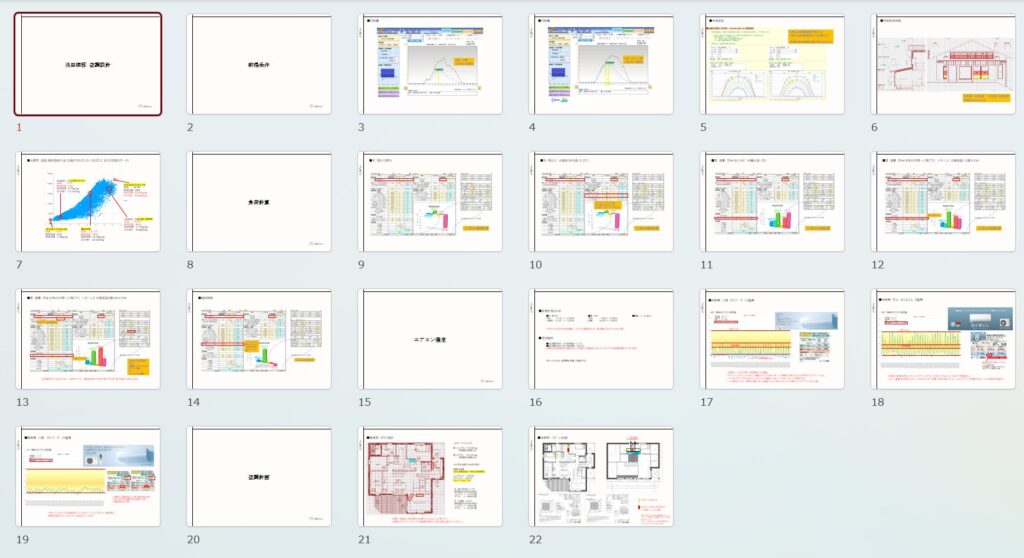This screenshot has width=1024, height=558.
Task: Select slide 1 title thumbnail 空調設計
Action: [88, 64]
